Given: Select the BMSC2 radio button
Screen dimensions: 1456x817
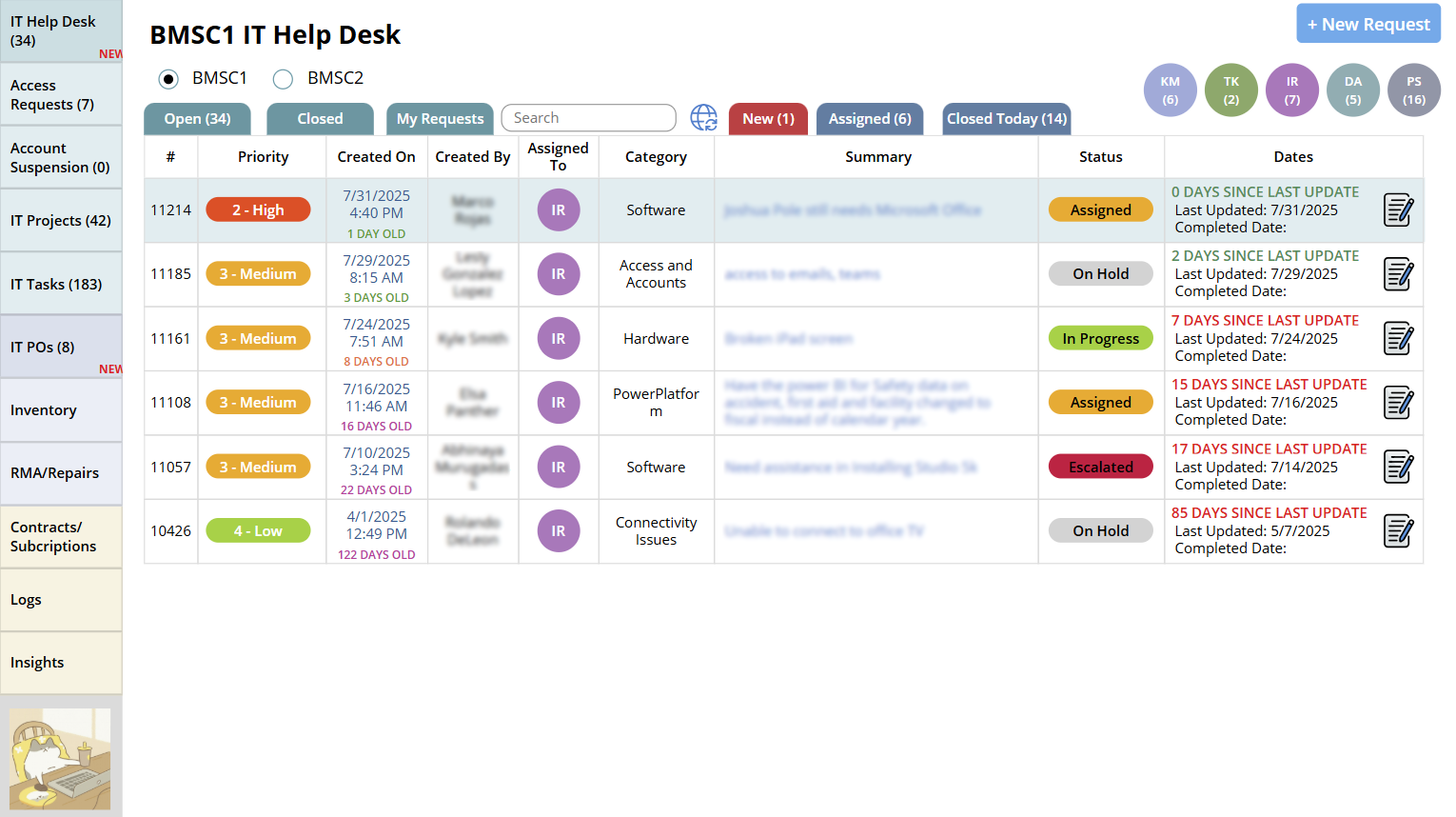Looking at the screenshot, I should 283,79.
